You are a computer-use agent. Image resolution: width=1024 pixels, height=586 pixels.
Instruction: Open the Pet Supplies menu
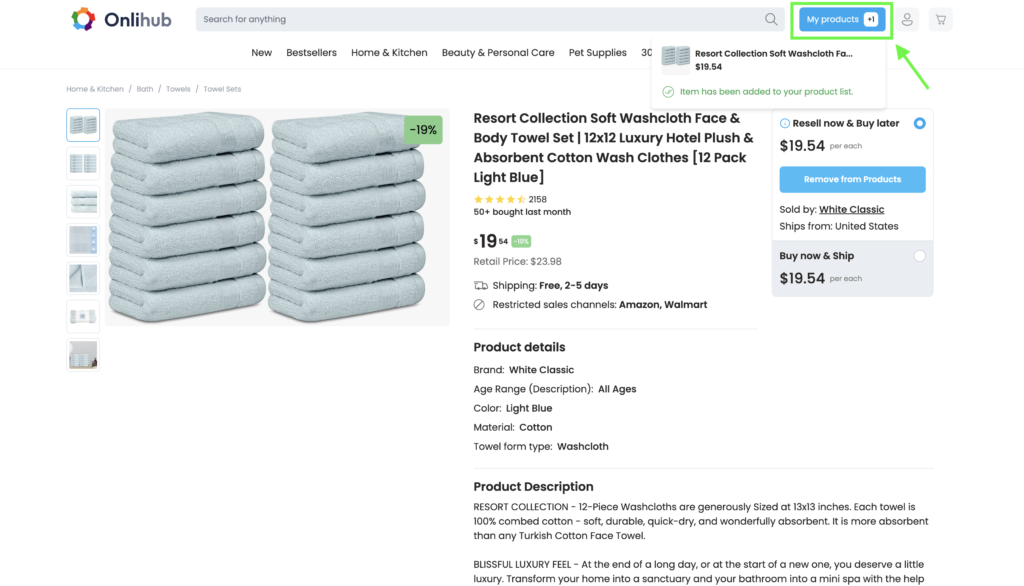597,53
